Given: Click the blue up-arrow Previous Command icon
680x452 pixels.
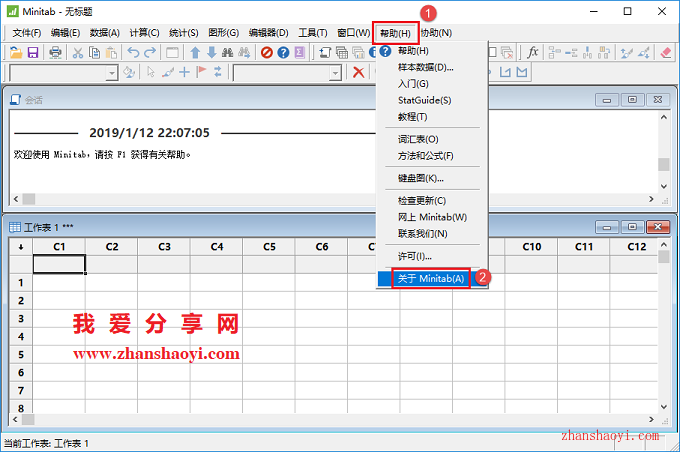Looking at the screenshot, I should tap(195, 52).
